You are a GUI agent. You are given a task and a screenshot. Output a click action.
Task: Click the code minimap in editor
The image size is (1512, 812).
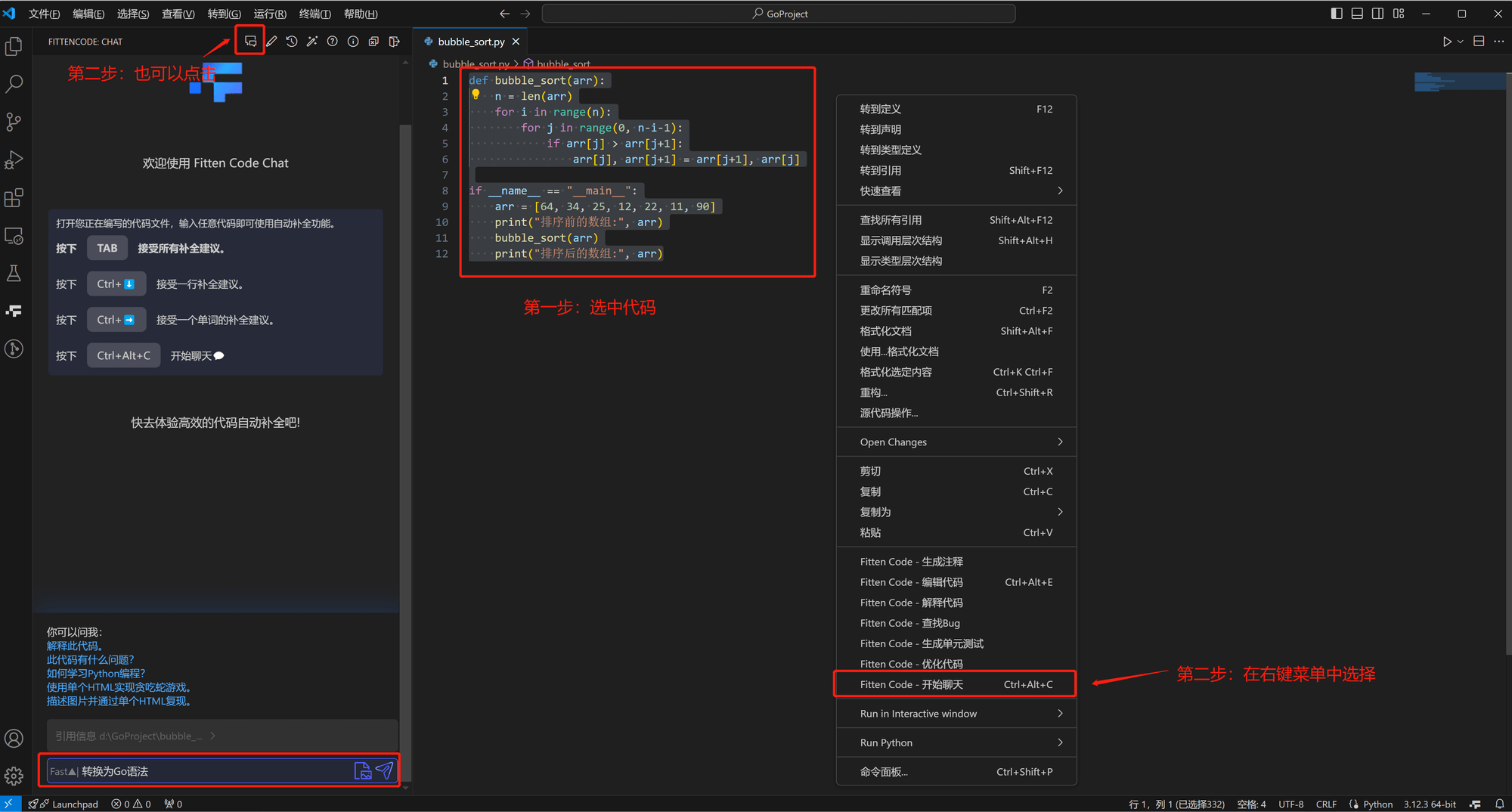[x=1458, y=82]
